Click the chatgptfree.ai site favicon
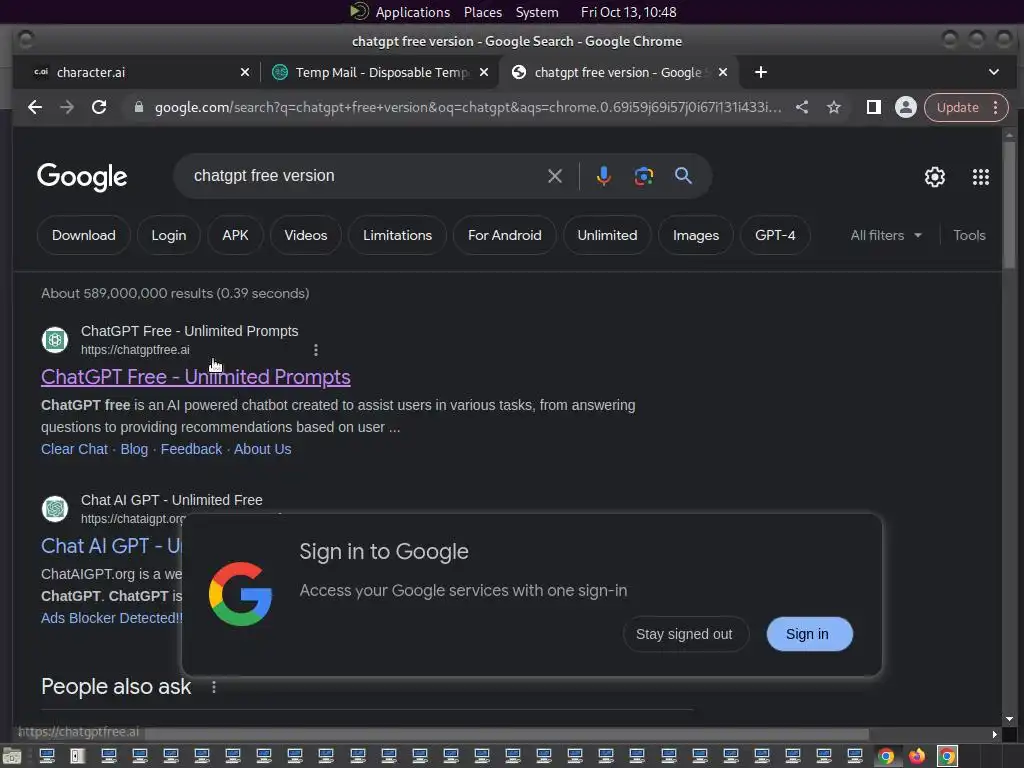The height and width of the screenshot is (768, 1024). point(55,340)
